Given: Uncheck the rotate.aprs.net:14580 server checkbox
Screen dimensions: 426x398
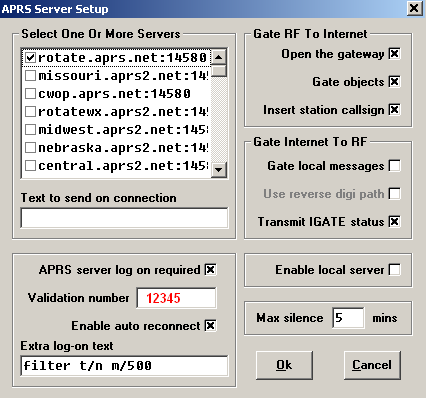Looking at the screenshot, I should point(30,58).
